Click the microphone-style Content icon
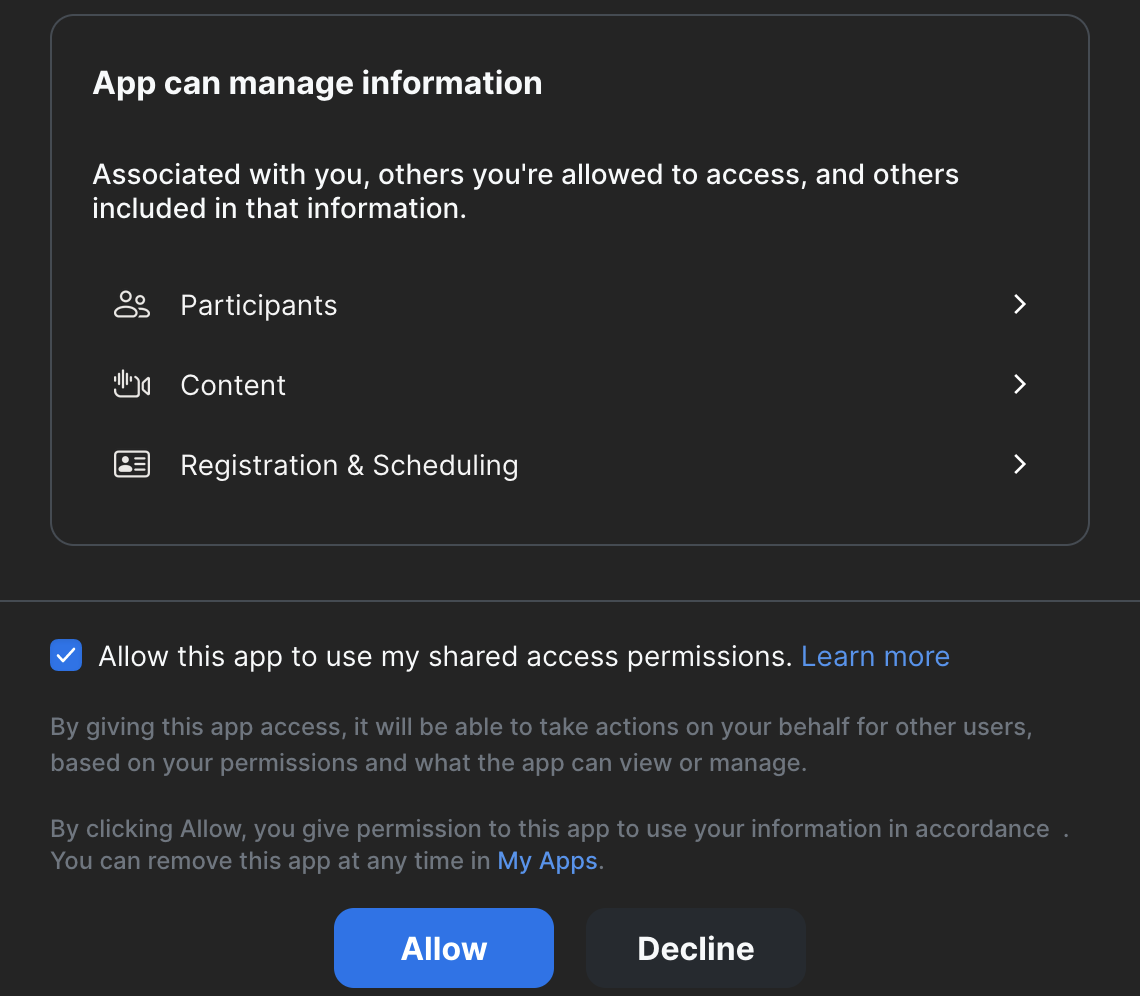Screen dimensions: 1140x996 131,384
